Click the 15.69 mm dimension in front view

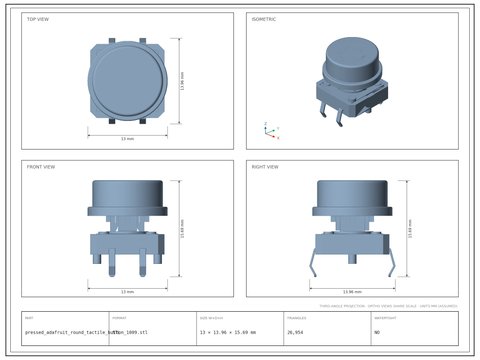pyautogui.click(x=182, y=229)
